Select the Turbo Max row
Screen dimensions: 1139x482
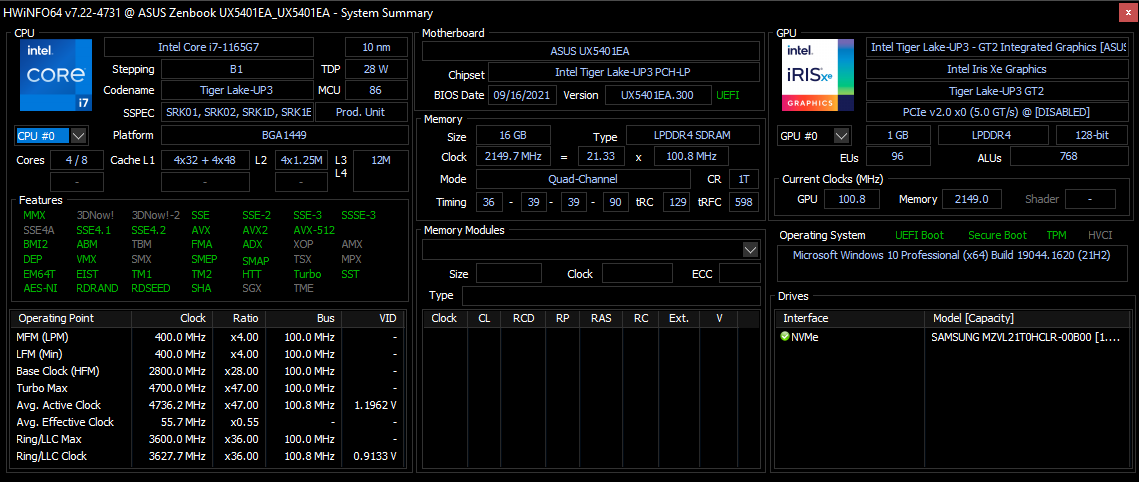click(x=206, y=388)
